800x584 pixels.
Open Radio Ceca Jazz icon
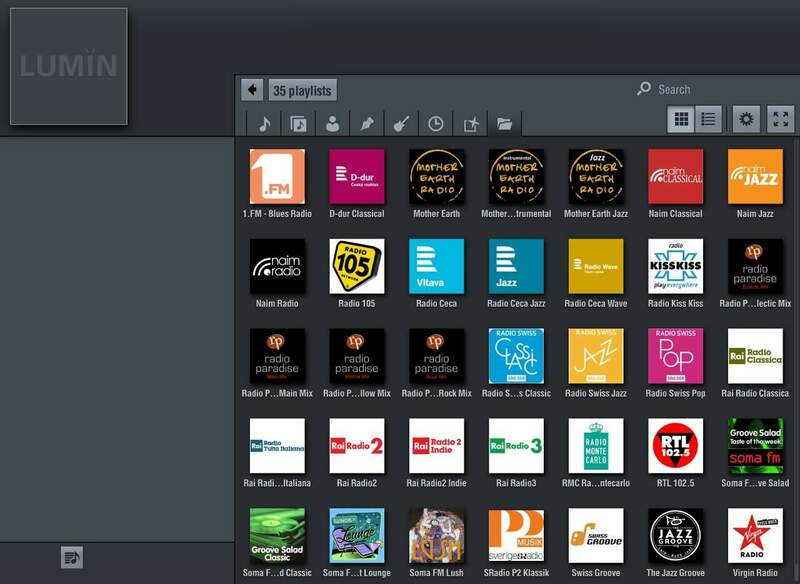click(516, 266)
